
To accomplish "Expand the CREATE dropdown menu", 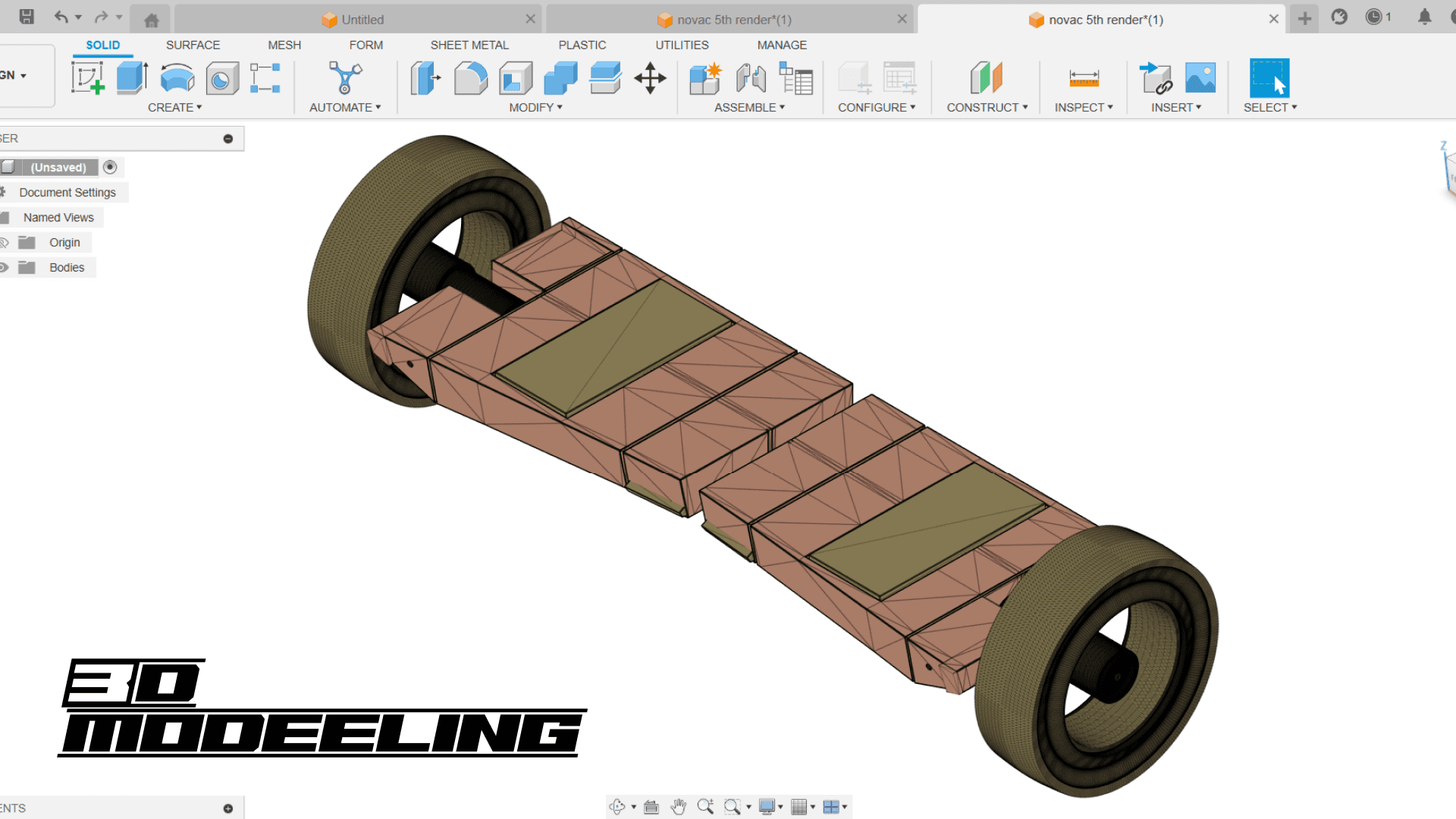I will point(174,108).
